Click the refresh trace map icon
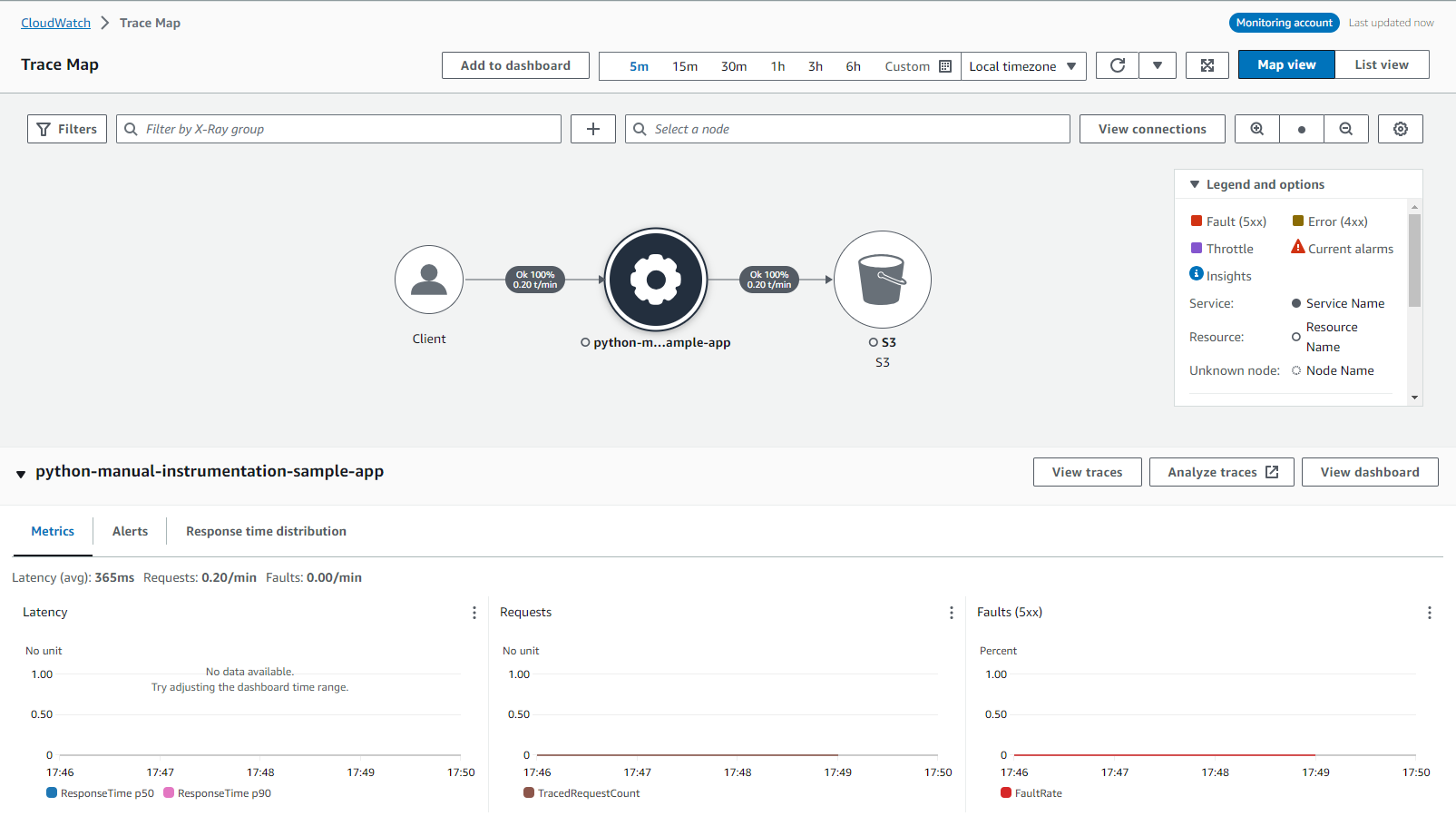The width and height of the screenshot is (1456, 826). coord(1118,65)
